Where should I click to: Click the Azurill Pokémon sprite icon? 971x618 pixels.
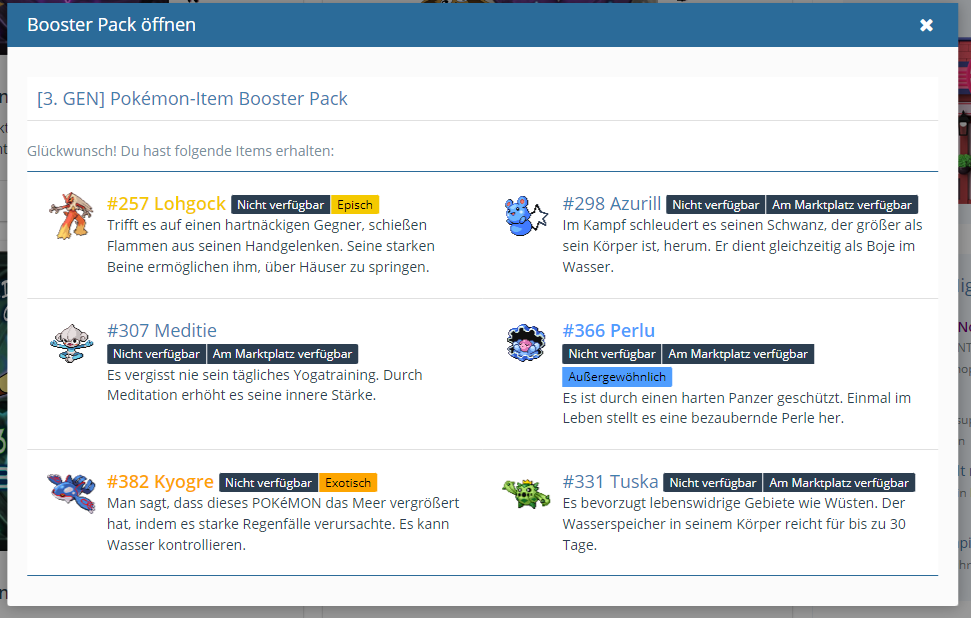pyautogui.click(x=526, y=216)
